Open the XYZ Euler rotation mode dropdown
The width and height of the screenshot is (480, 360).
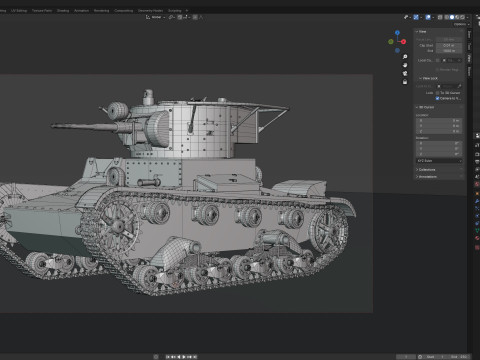tap(439, 161)
